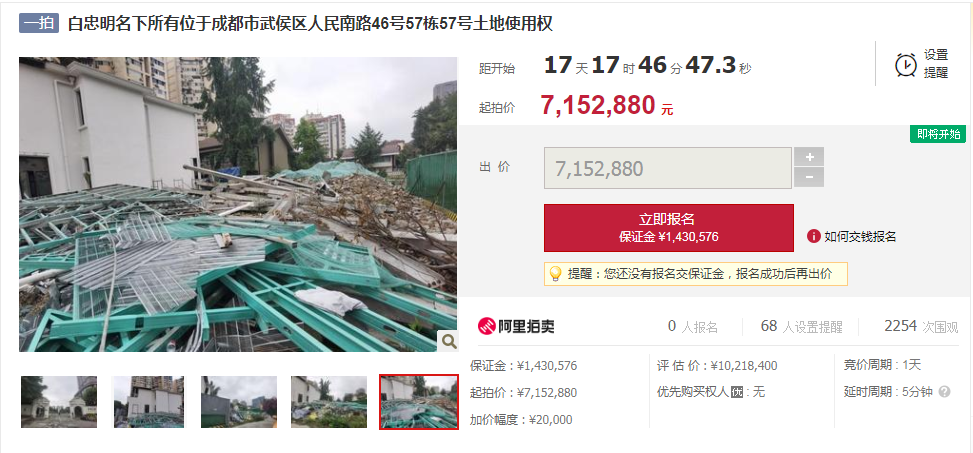
Task: Click the 设置提醒 reminder text
Action: coord(936,64)
